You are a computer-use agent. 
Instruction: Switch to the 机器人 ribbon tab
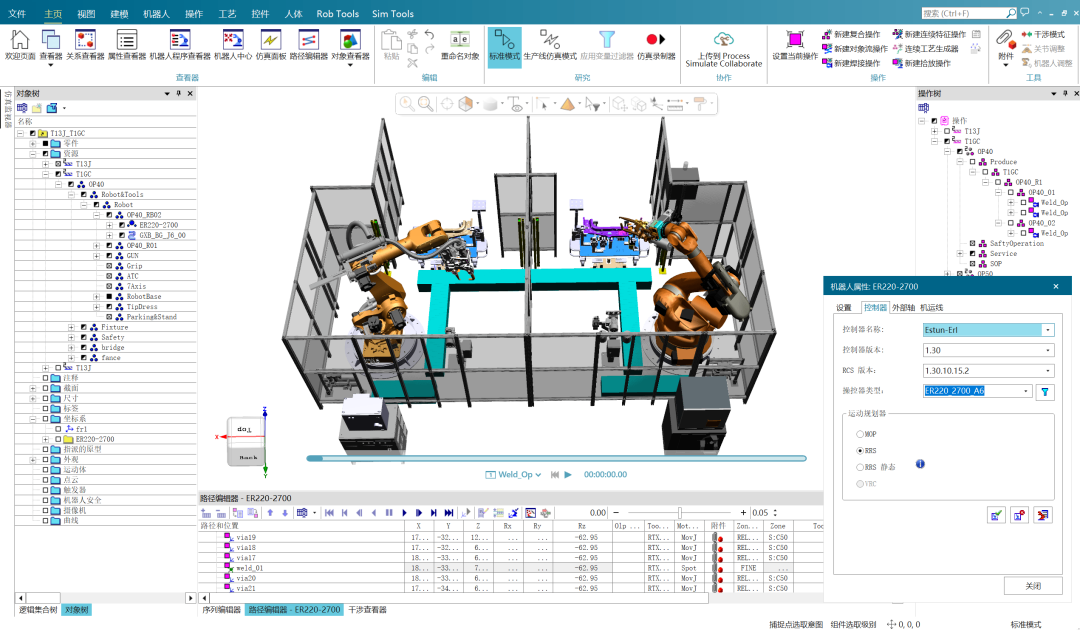tap(155, 14)
